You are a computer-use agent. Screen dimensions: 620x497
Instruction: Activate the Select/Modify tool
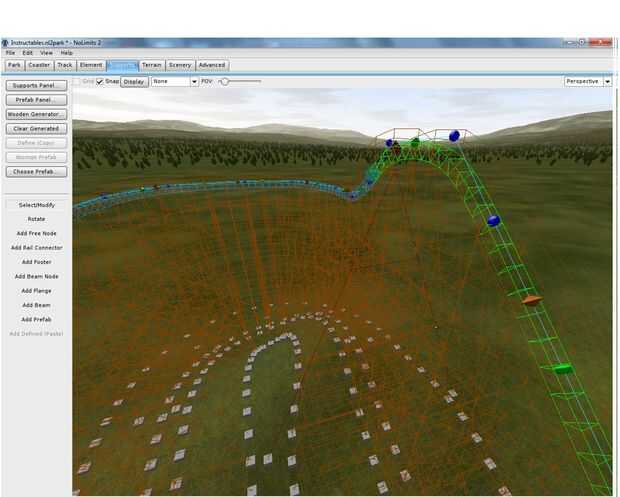click(36, 205)
